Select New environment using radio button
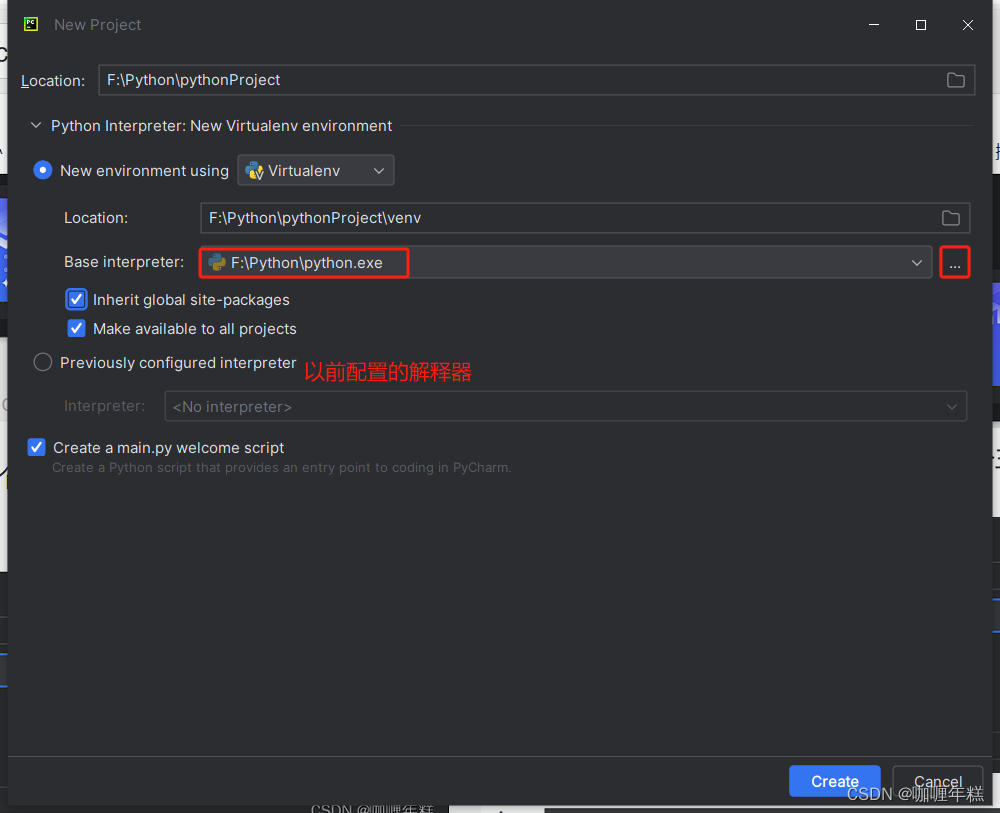This screenshot has height=813, width=1000. [x=43, y=170]
